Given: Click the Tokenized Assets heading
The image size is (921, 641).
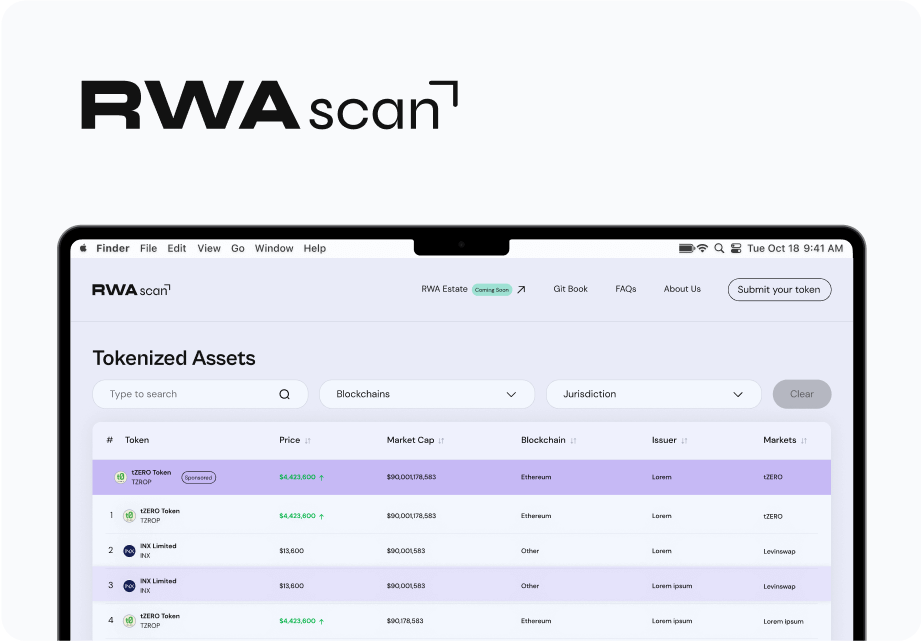Looking at the screenshot, I should 174,358.
